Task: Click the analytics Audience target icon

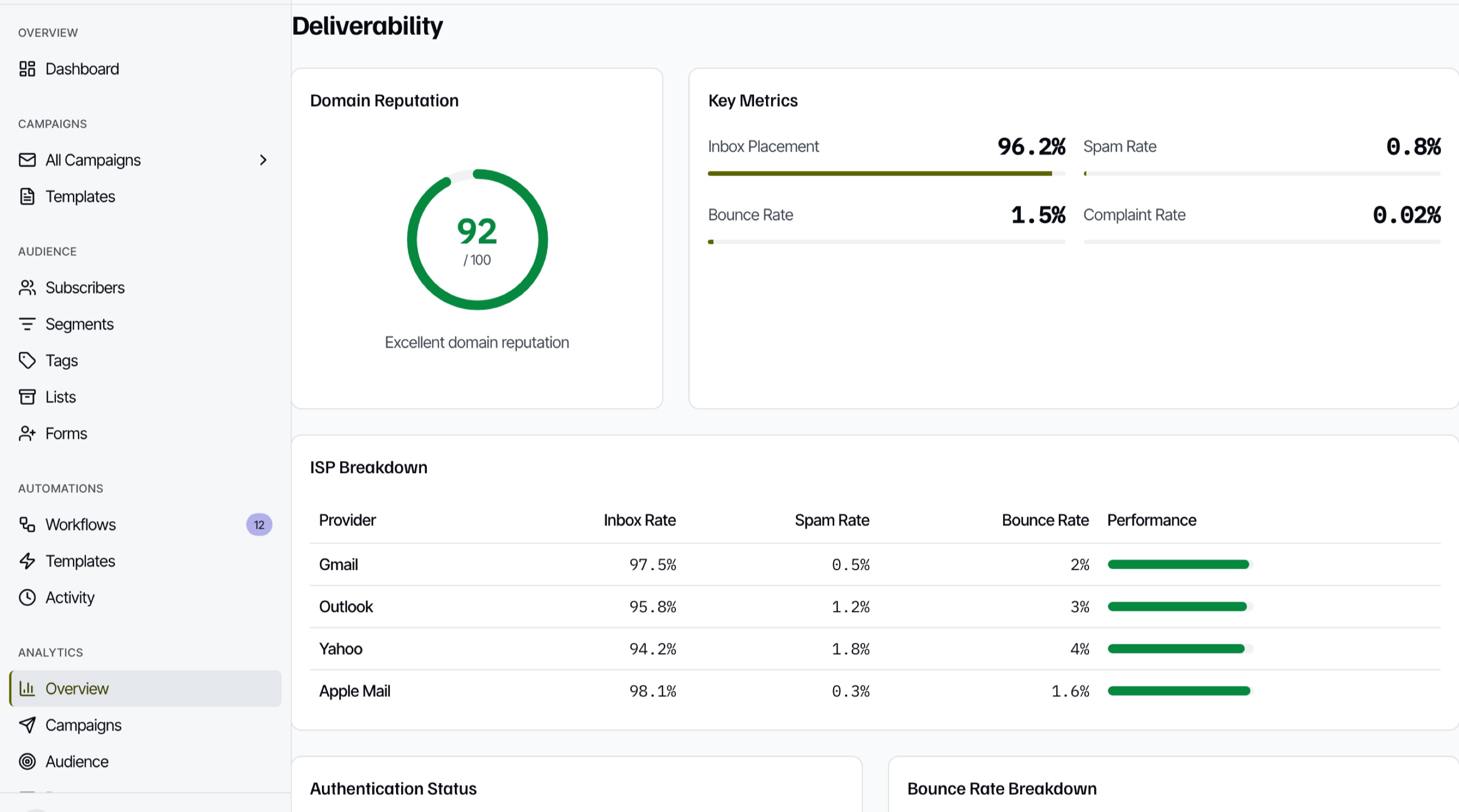Action: pos(27,761)
